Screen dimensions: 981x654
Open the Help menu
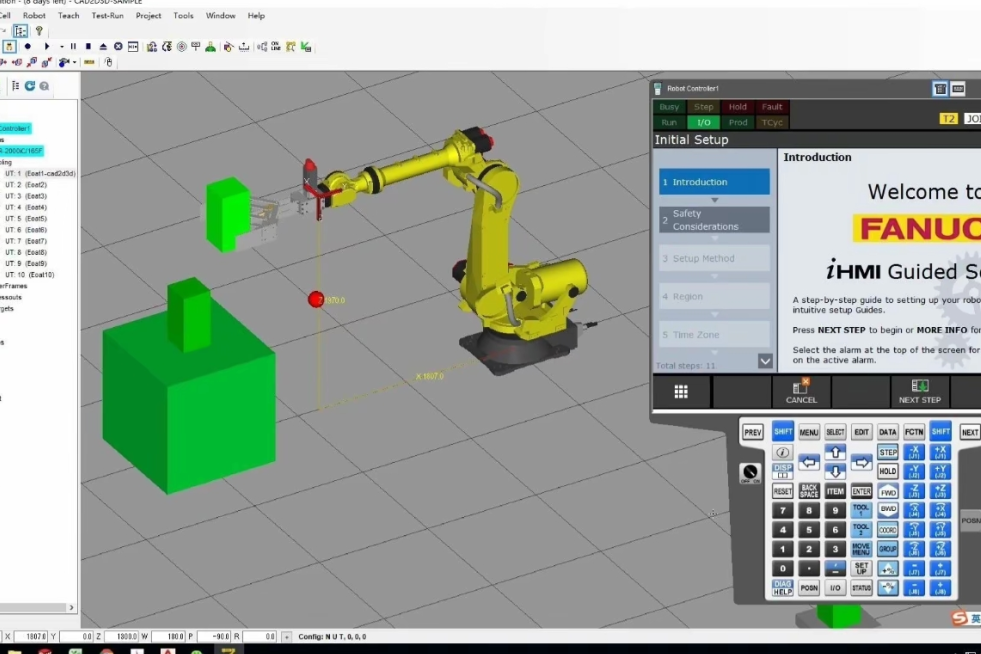coord(256,16)
